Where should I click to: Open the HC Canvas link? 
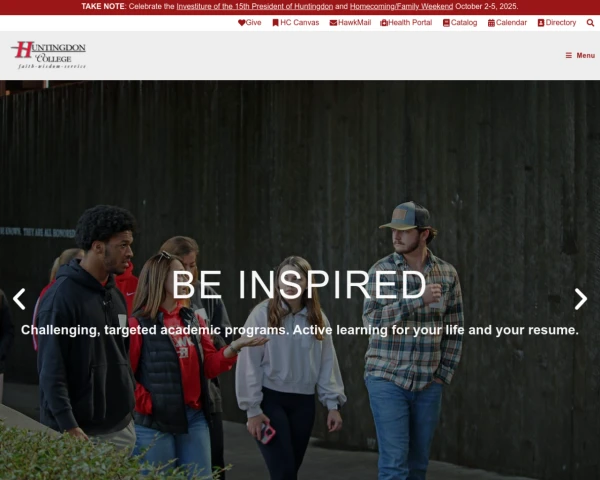click(299, 23)
